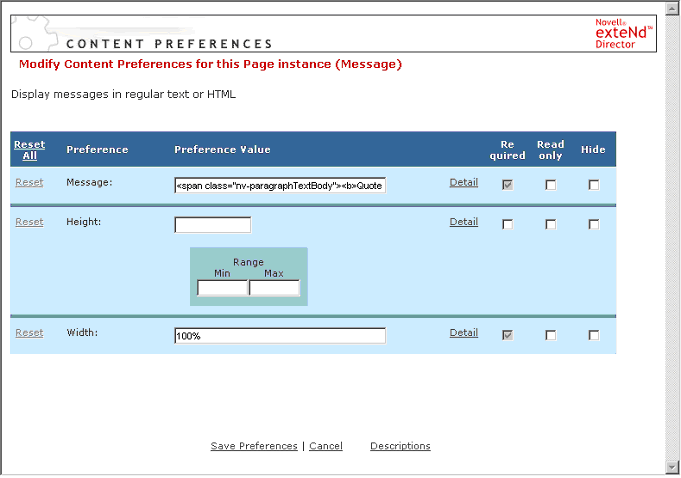This screenshot has height=478, width=681.
Task: Open the Descriptions link
Action: pos(400,446)
